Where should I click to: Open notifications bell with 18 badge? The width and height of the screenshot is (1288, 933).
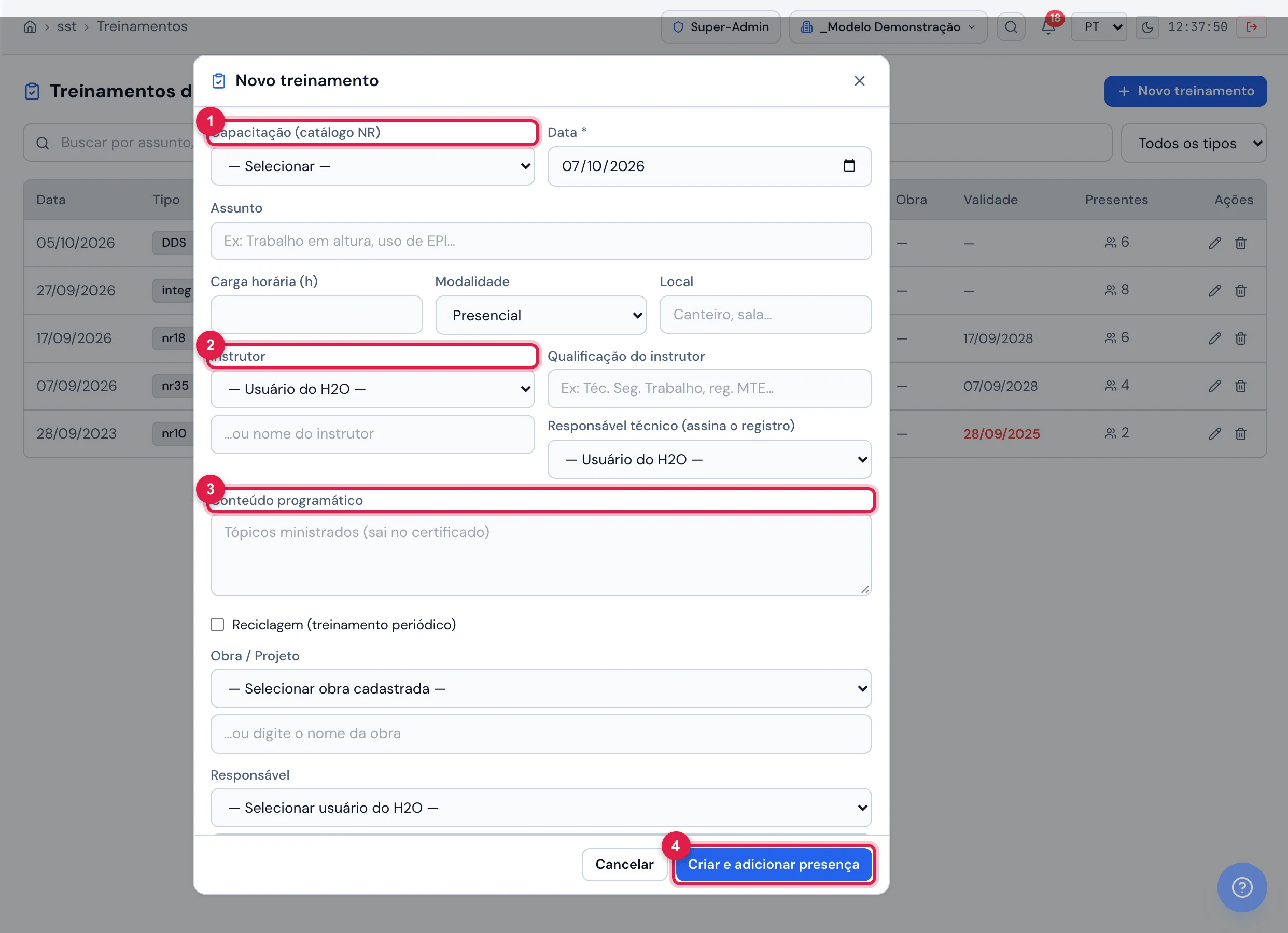point(1048,26)
